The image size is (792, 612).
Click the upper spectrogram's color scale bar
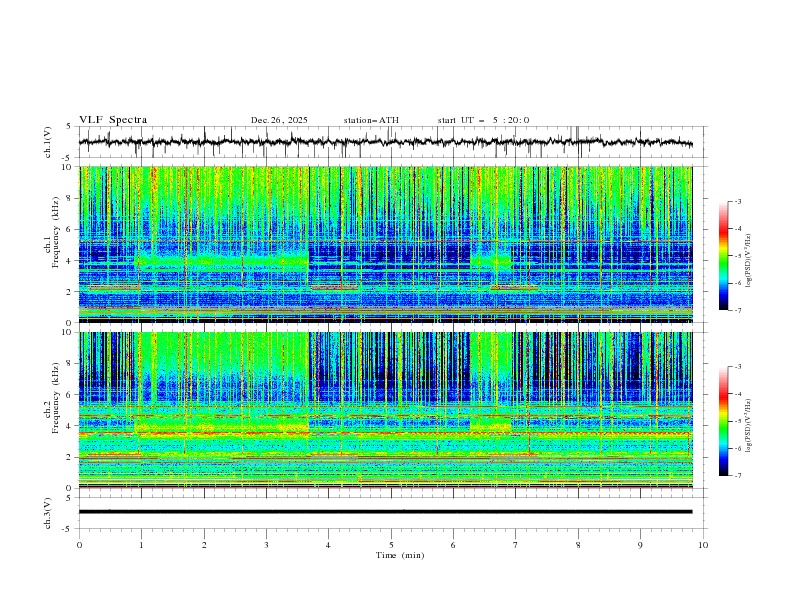pos(723,256)
